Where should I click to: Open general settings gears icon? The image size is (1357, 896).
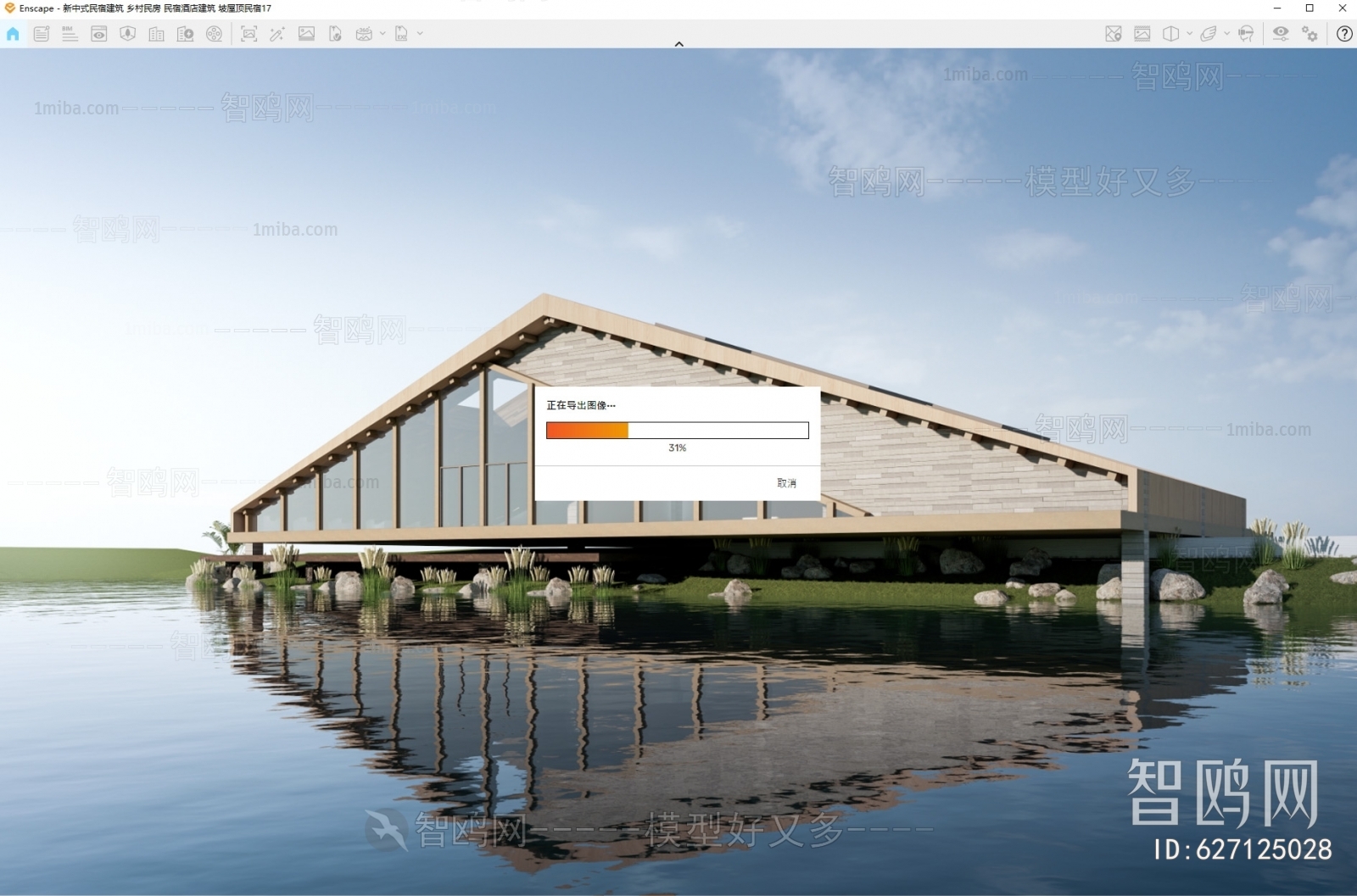point(1310,34)
